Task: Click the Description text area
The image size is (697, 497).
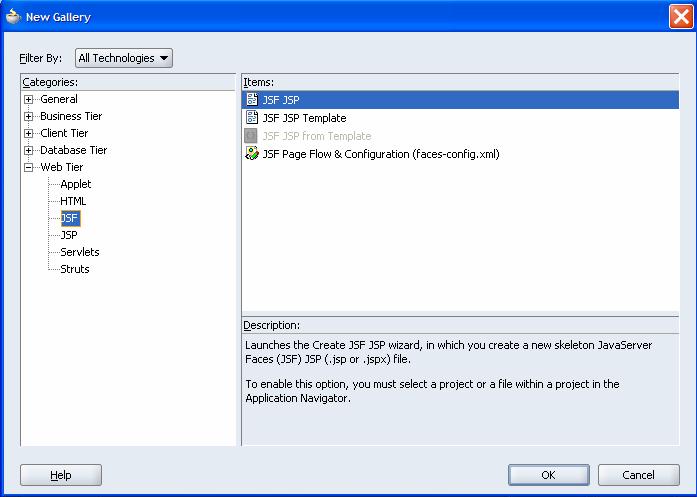Action: (x=460, y=389)
